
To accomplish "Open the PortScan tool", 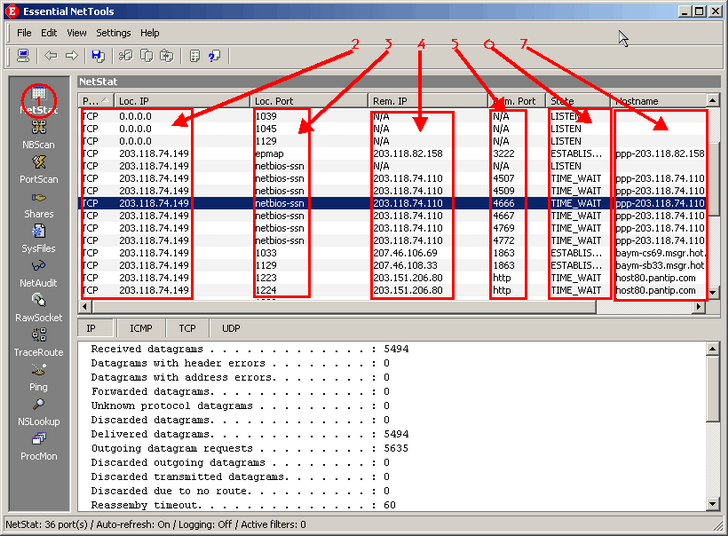I will [39, 170].
